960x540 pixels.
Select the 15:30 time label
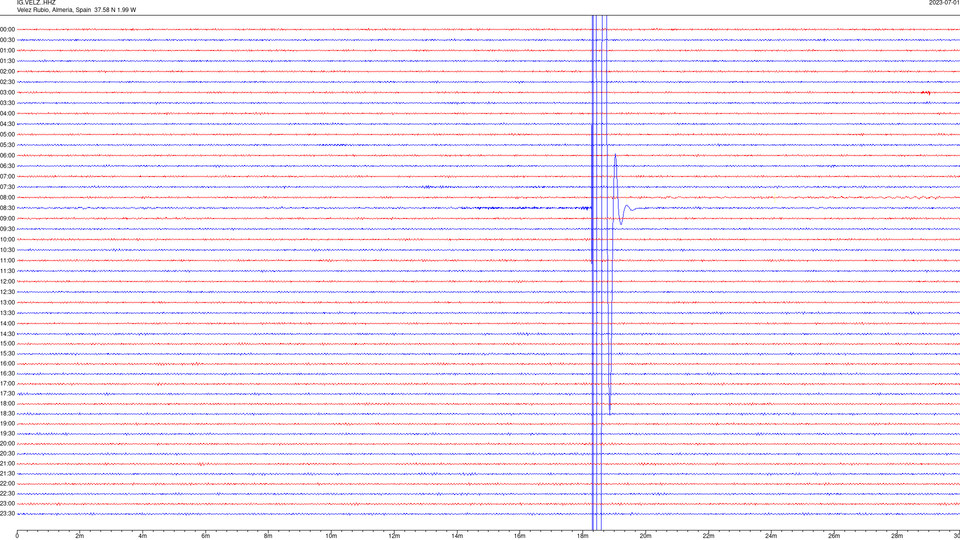[x=7, y=353]
